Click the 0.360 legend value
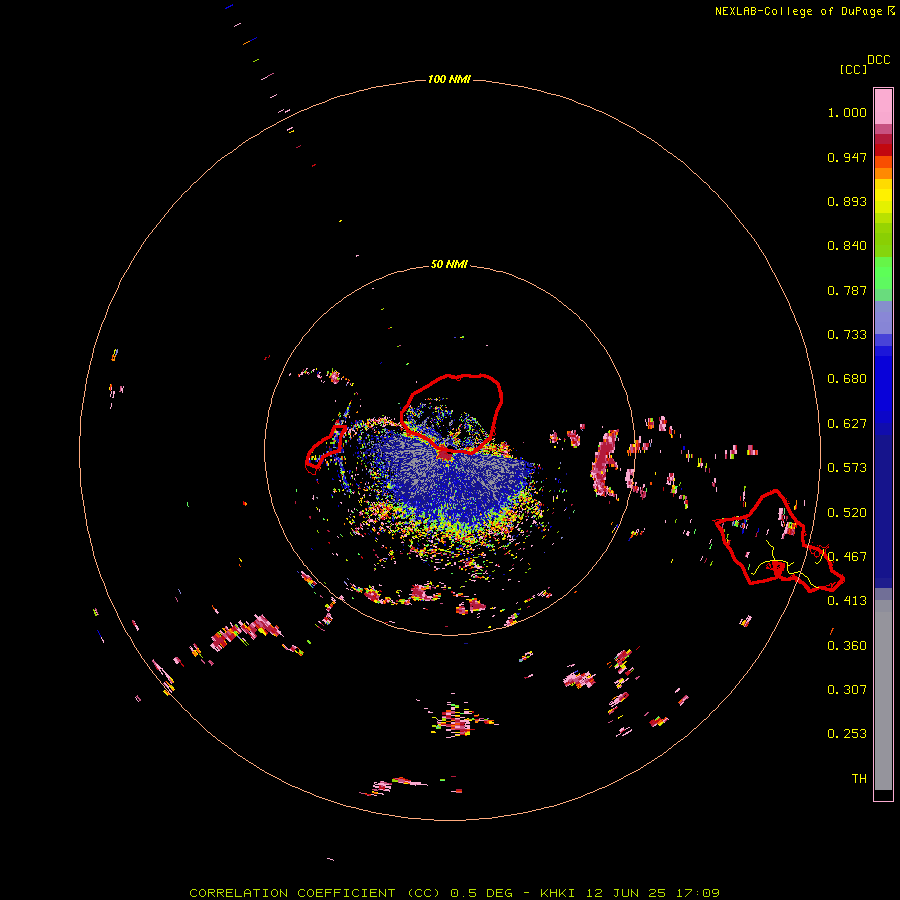The width and height of the screenshot is (900, 900). coord(847,646)
